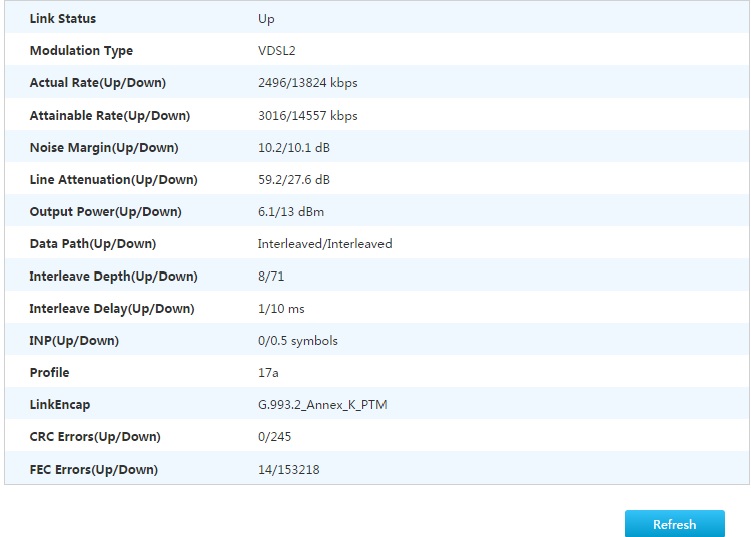Select the G.993.2_Annex_K_PTM LinkEncap value
751x537 pixels.
tap(322, 405)
